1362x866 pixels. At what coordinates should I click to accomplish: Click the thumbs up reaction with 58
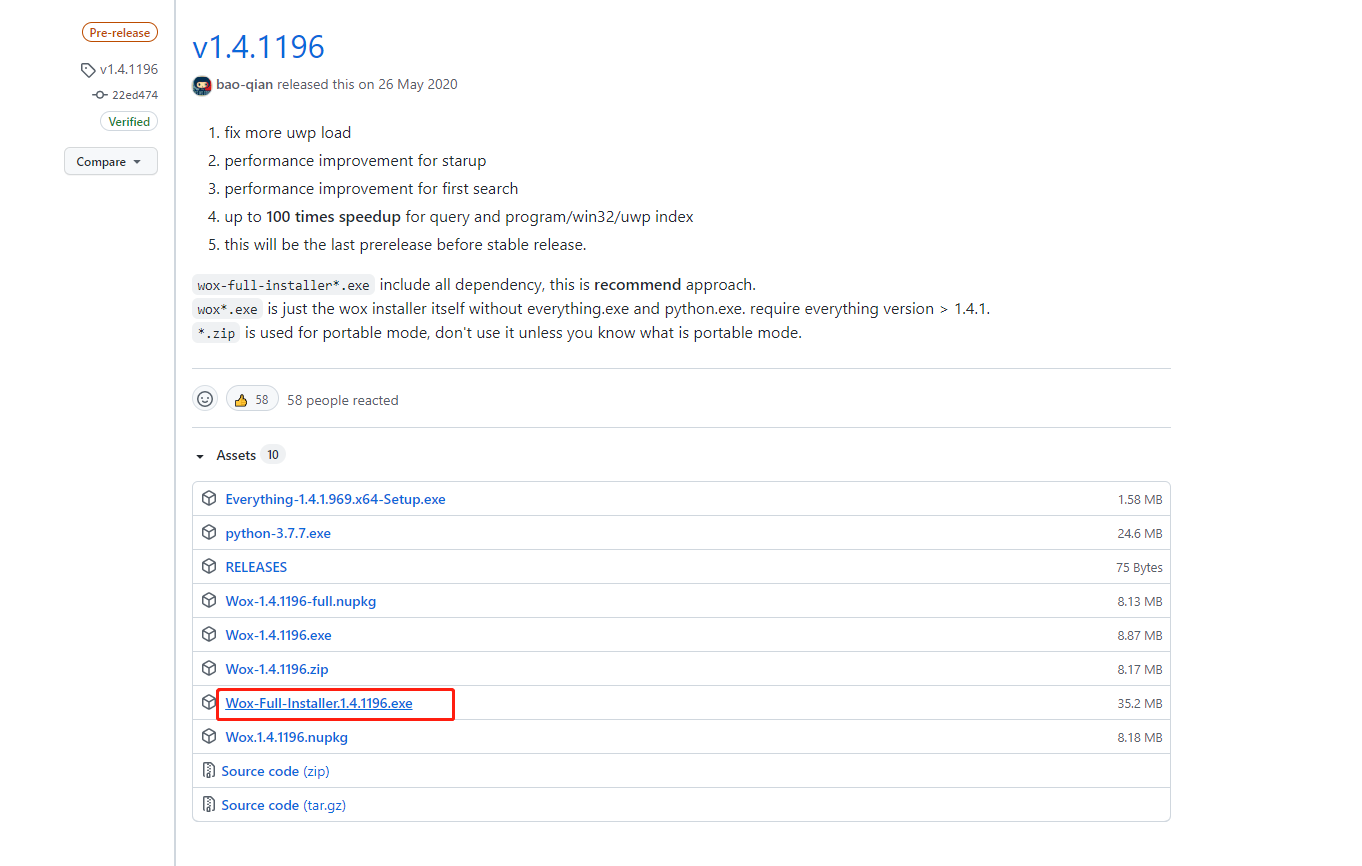tap(252, 399)
